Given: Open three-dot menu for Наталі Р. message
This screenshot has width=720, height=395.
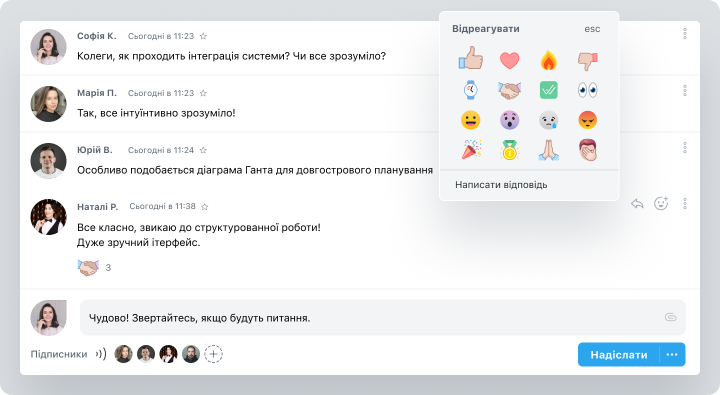Looking at the screenshot, I should (685, 203).
